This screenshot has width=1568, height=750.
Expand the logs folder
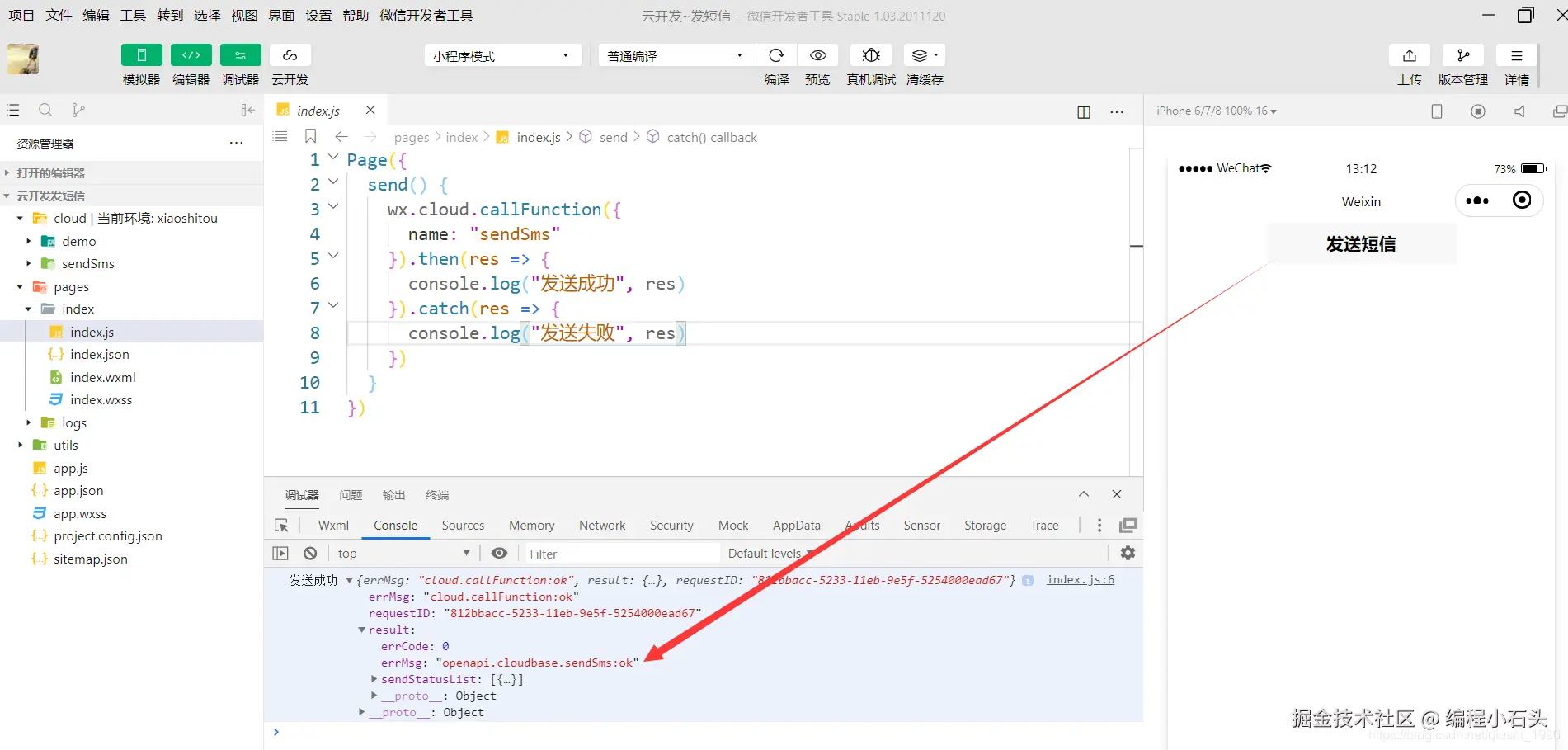pos(28,422)
